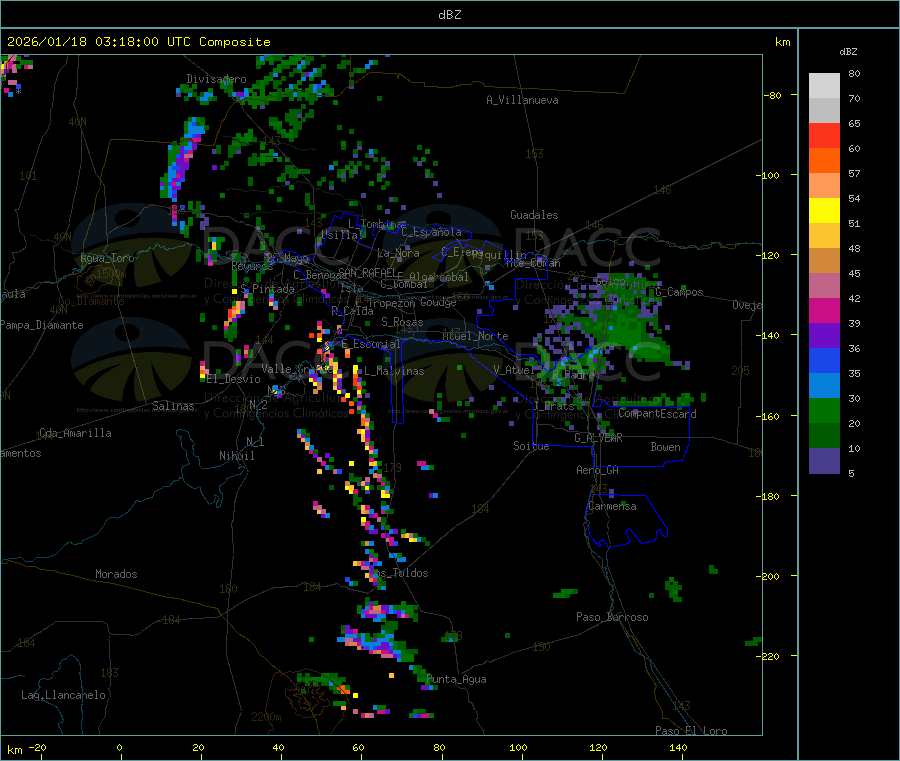
Task: Click the Salinas map label
Action: pos(173,406)
